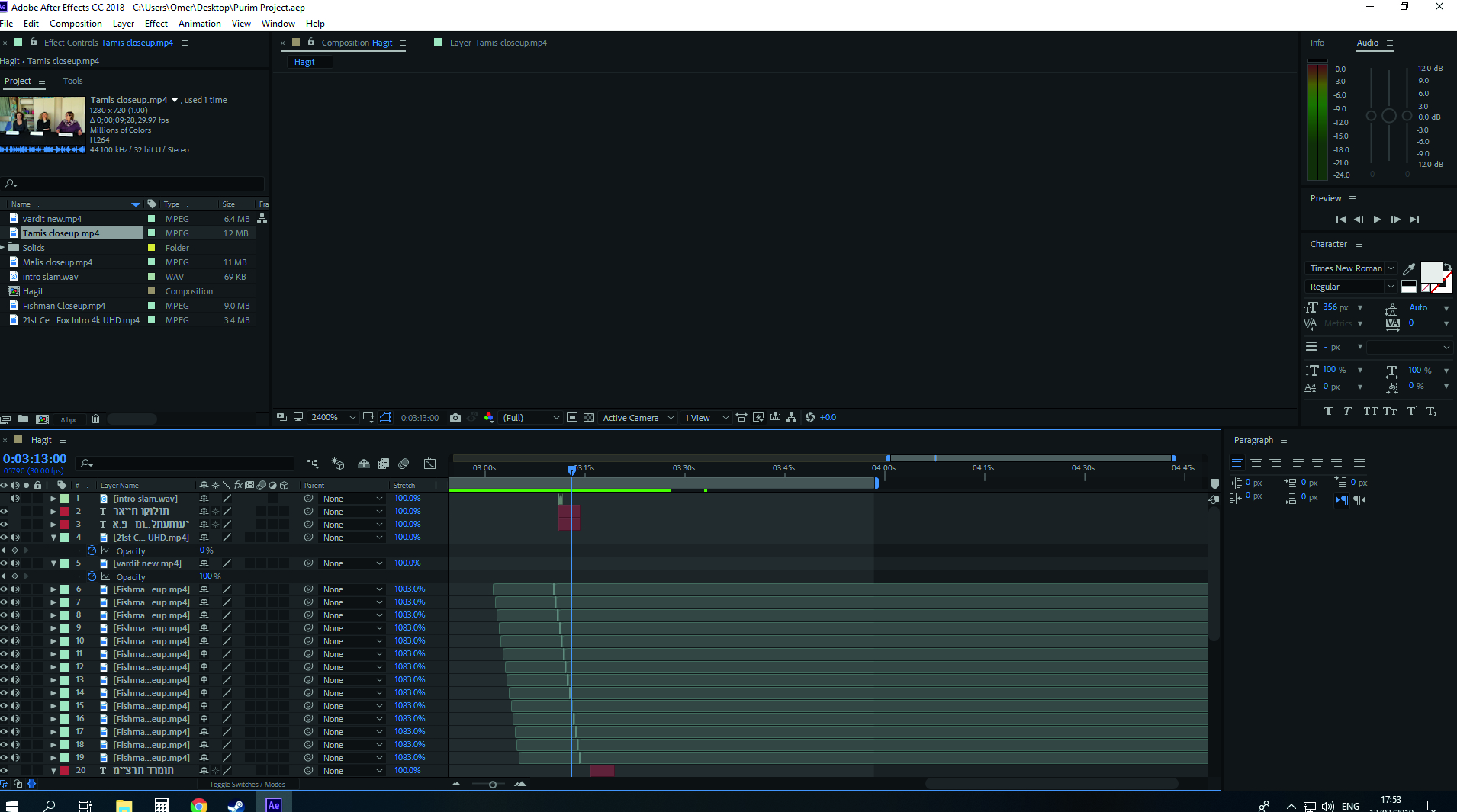Open Times New Roman font family dropdown
The height and width of the screenshot is (812, 1457).
click(x=1351, y=268)
